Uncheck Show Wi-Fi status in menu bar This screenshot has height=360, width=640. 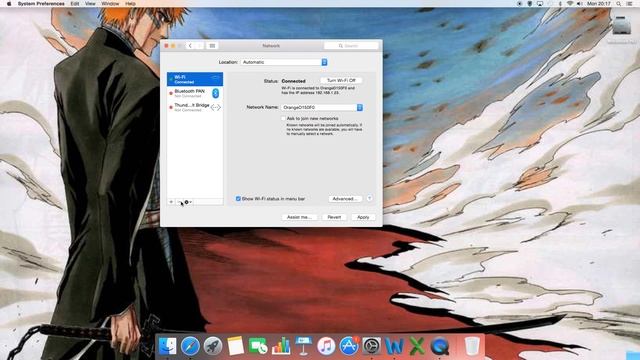(238, 198)
